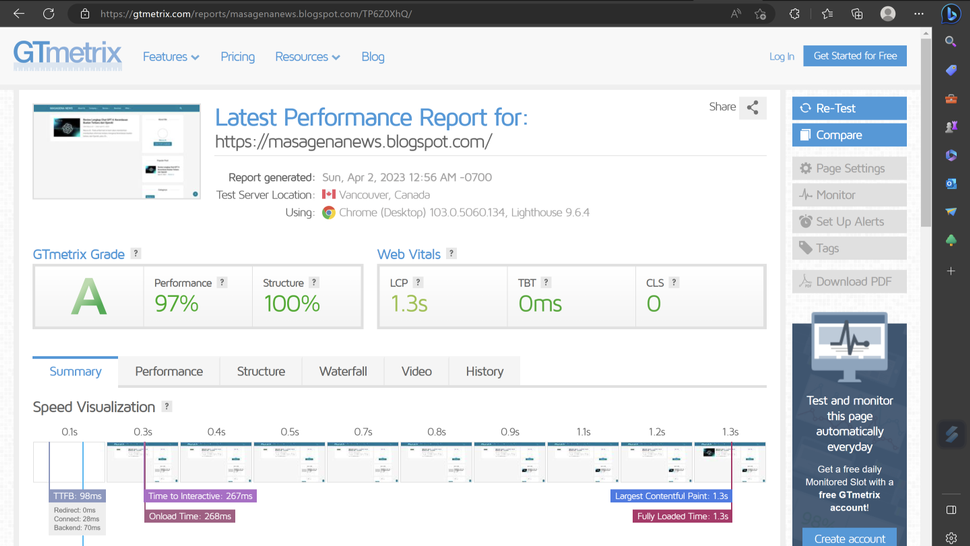Open the Pricing page
The image size is (970, 546).
click(238, 56)
